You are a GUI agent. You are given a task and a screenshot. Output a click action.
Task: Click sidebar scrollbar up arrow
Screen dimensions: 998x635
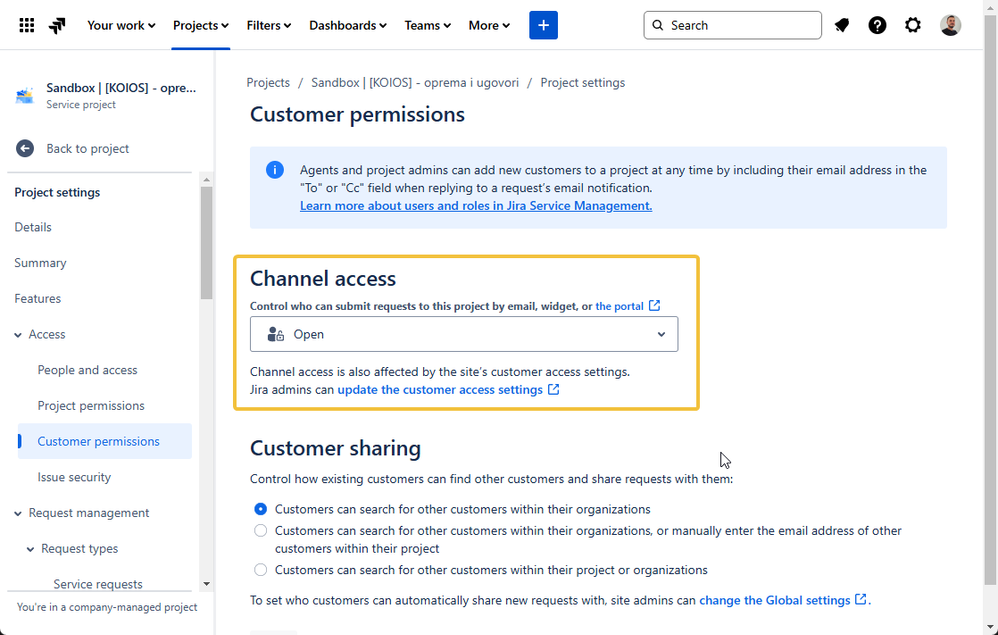click(206, 180)
